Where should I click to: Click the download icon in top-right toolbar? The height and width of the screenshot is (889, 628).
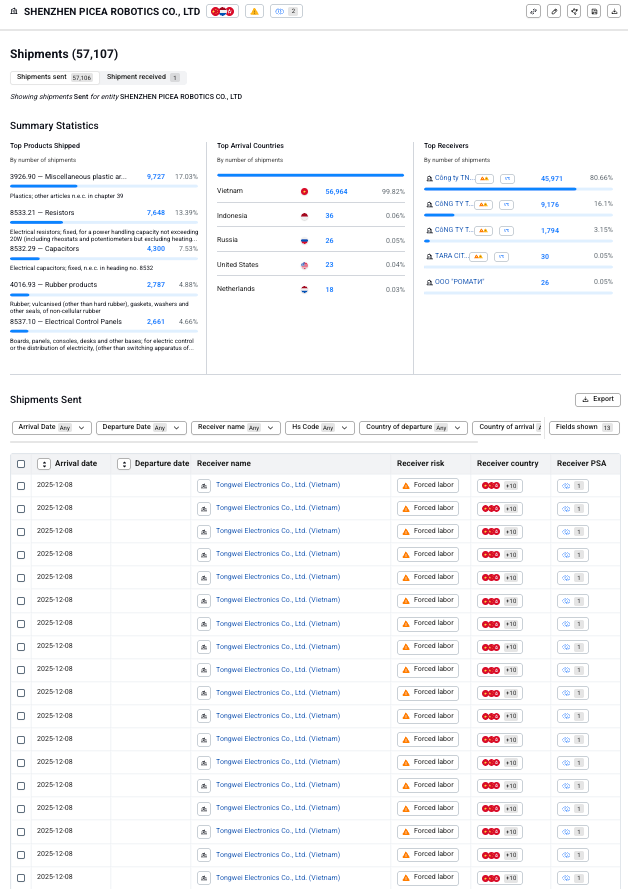point(613,11)
